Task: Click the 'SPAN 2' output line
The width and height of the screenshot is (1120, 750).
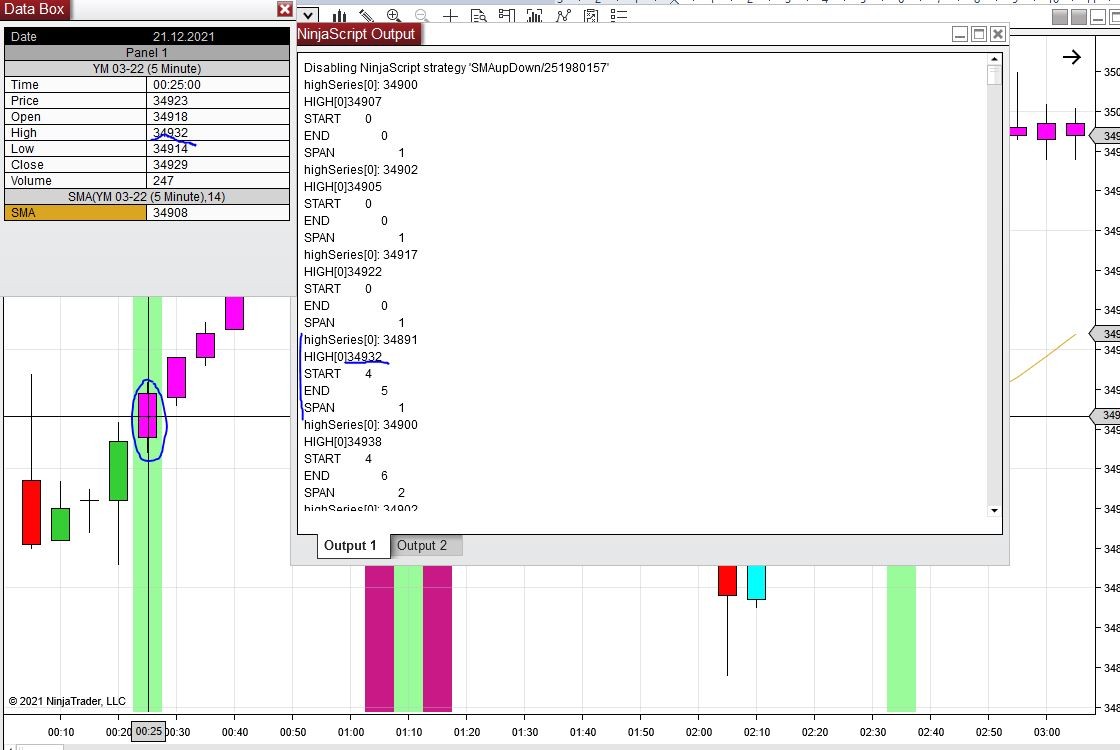Action: [x=354, y=493]
